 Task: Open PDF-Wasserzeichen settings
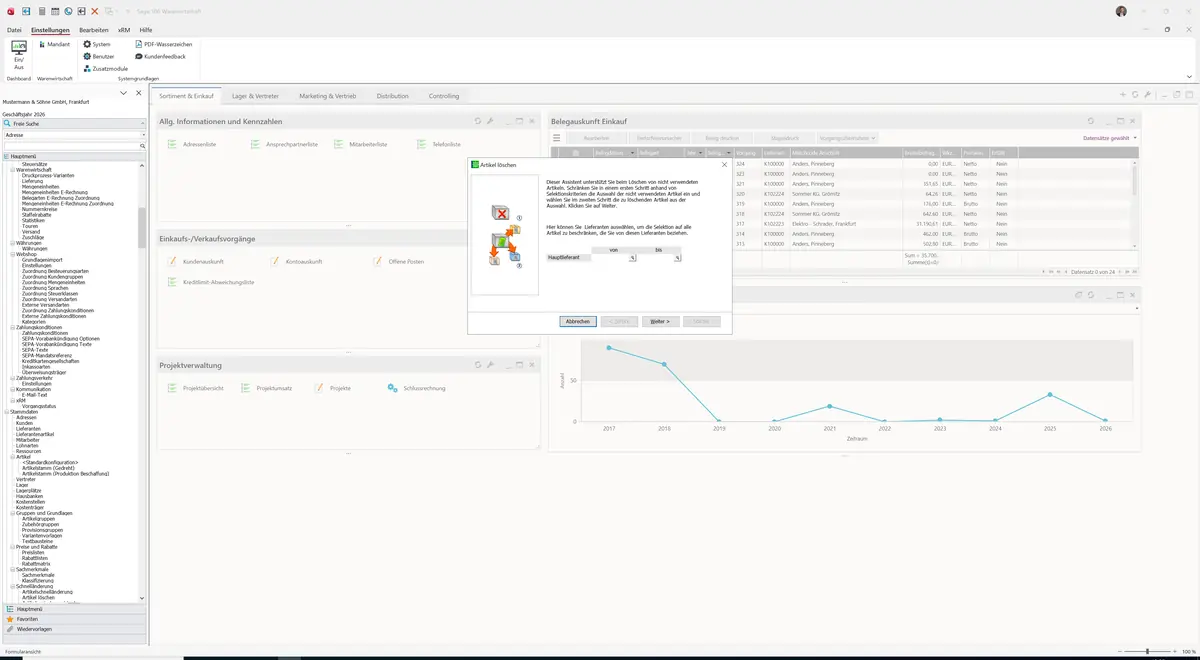tap(163, 45)
